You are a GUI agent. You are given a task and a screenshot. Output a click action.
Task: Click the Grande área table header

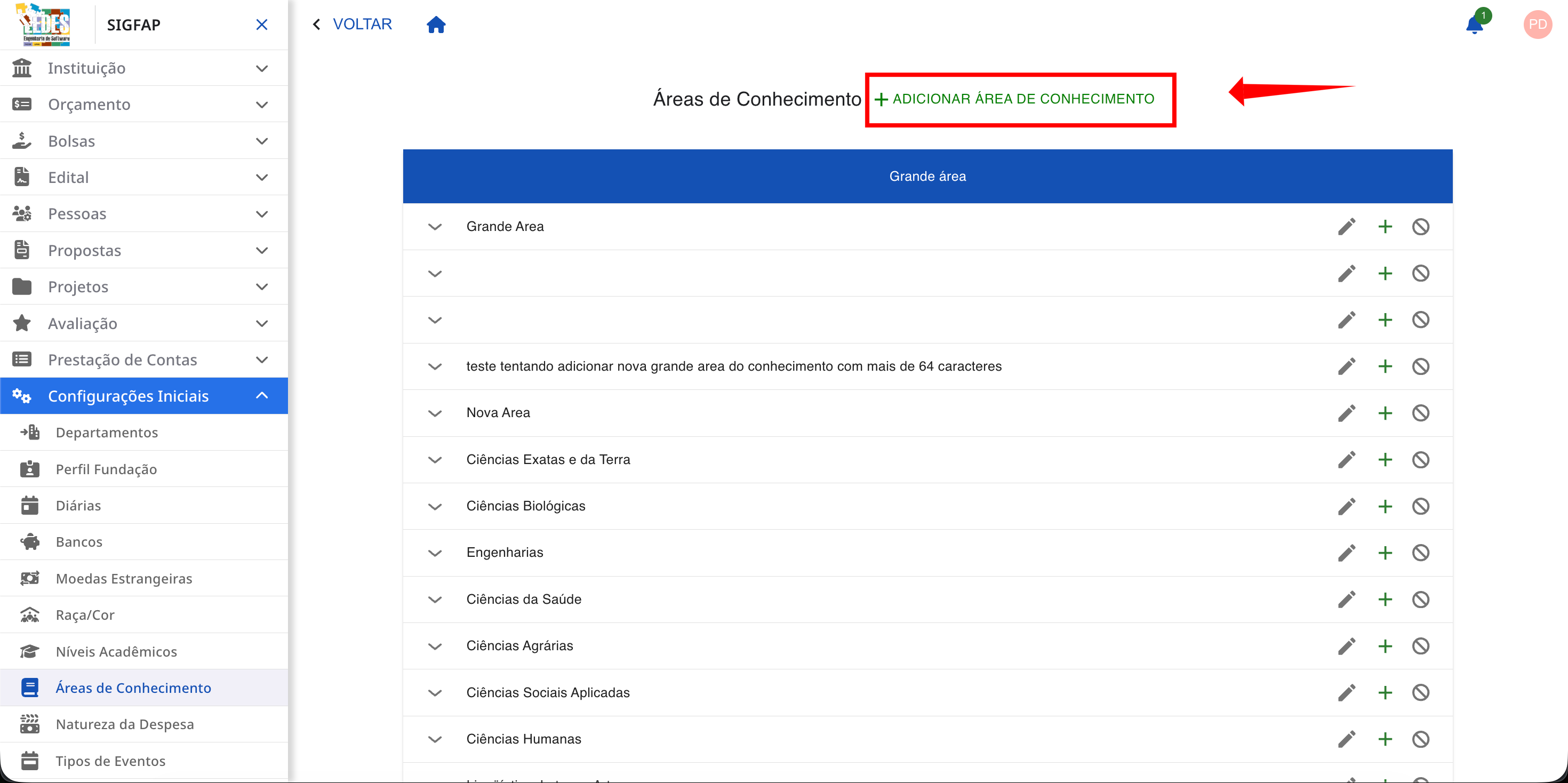click(x=926, y=176)
